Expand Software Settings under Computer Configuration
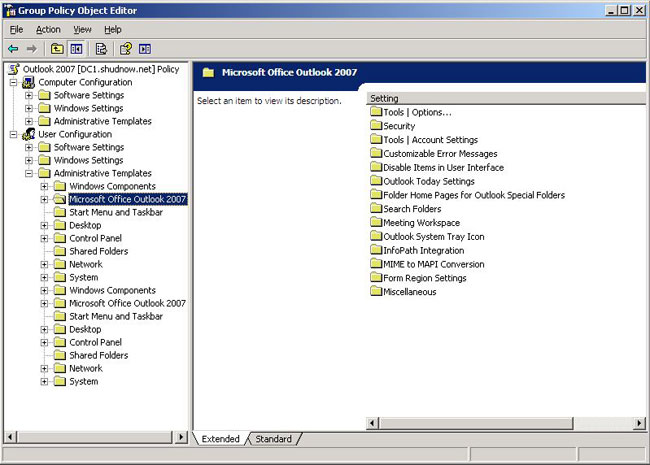Viewport: 650px width, 465px height. [x=29, y=95]
